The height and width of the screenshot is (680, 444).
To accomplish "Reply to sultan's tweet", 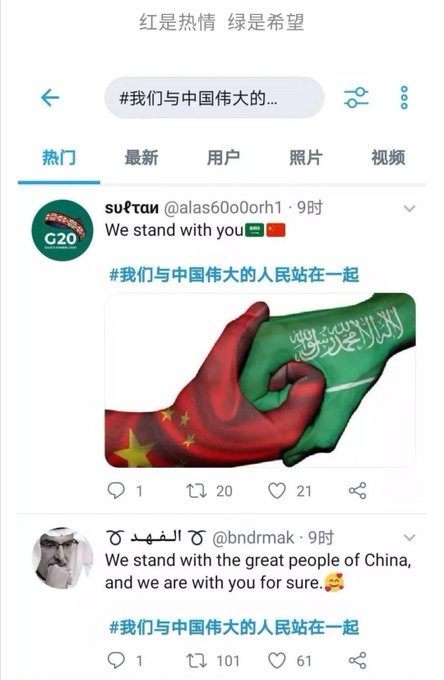I will click(116, 490).
